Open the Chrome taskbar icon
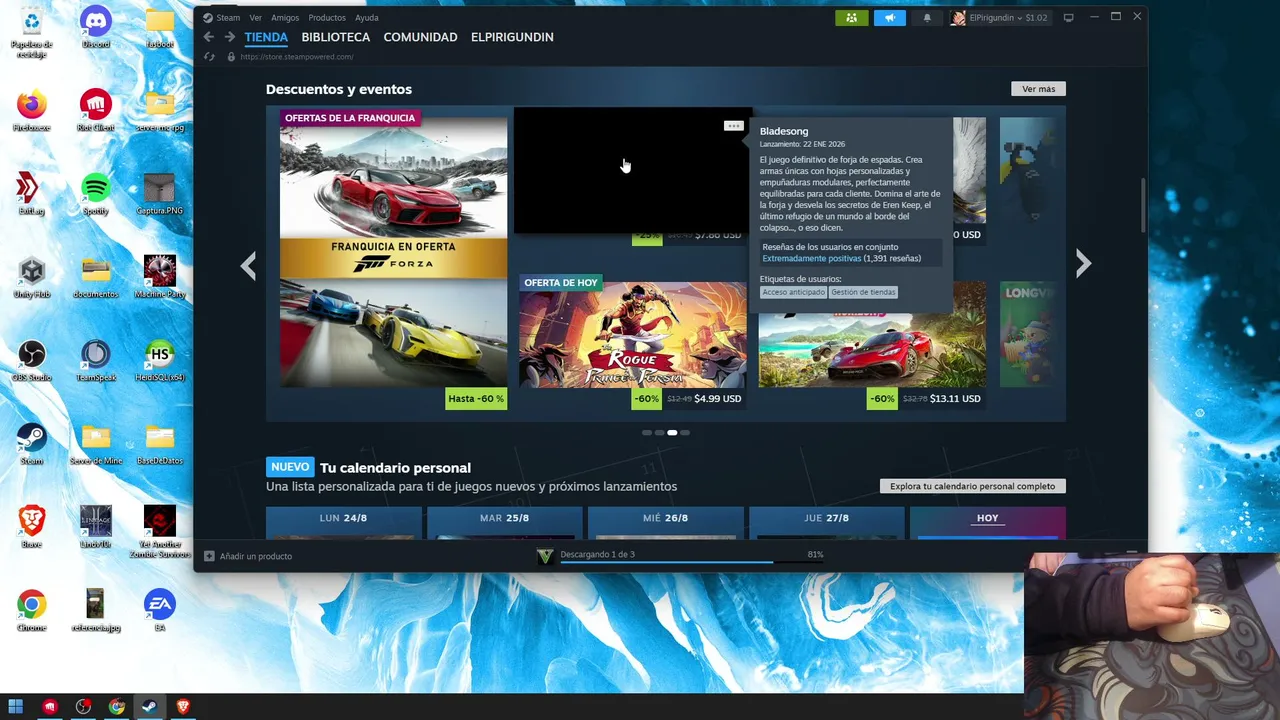 pyautogui.click(x=117, y=707)
